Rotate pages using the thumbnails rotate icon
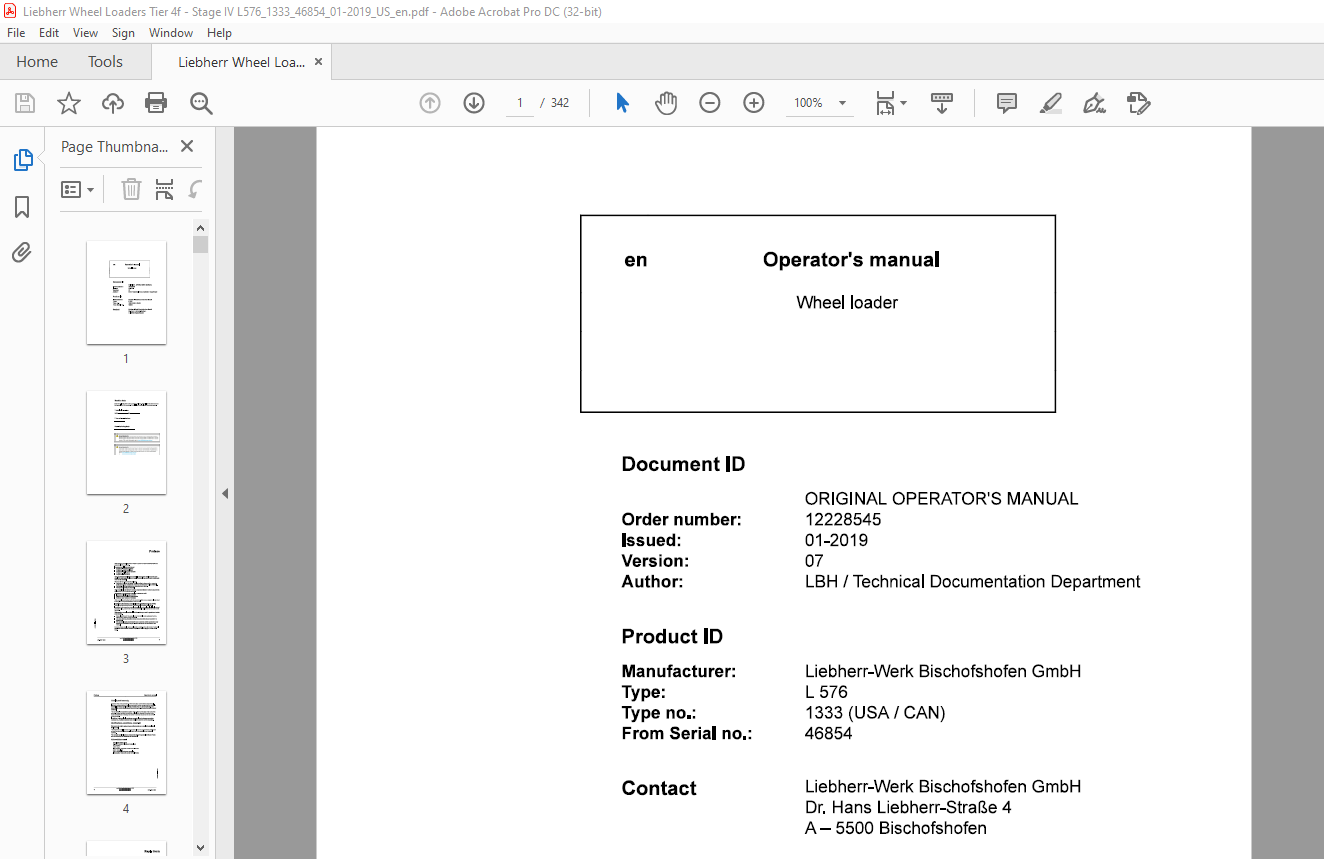This screenshot has width=1324, height=859. (x=196, y=189)
